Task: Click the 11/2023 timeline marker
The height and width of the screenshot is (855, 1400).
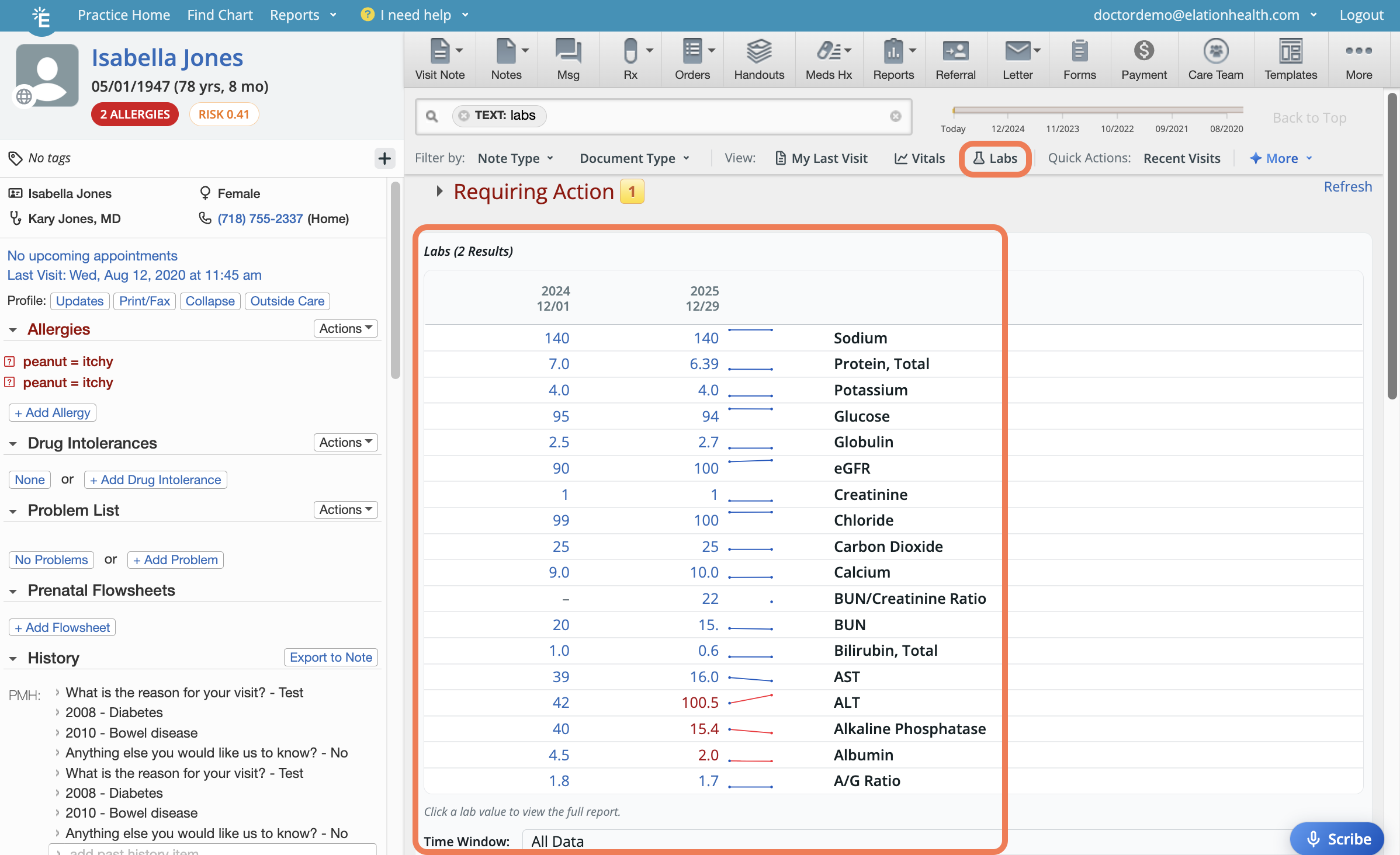Action: tap(1062, 128)
